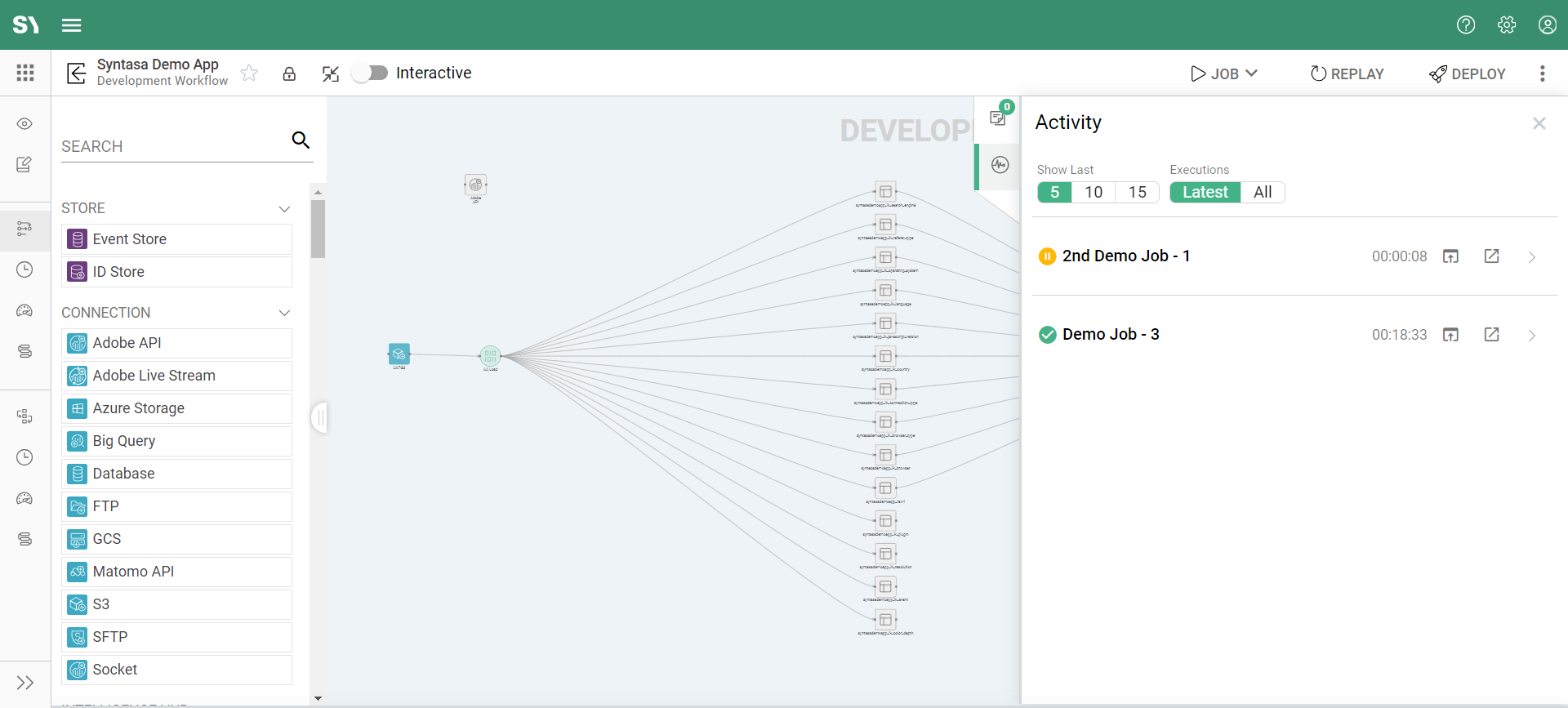
Task: Collapse the CONNECTION section
Action: (x=284, y=313)
